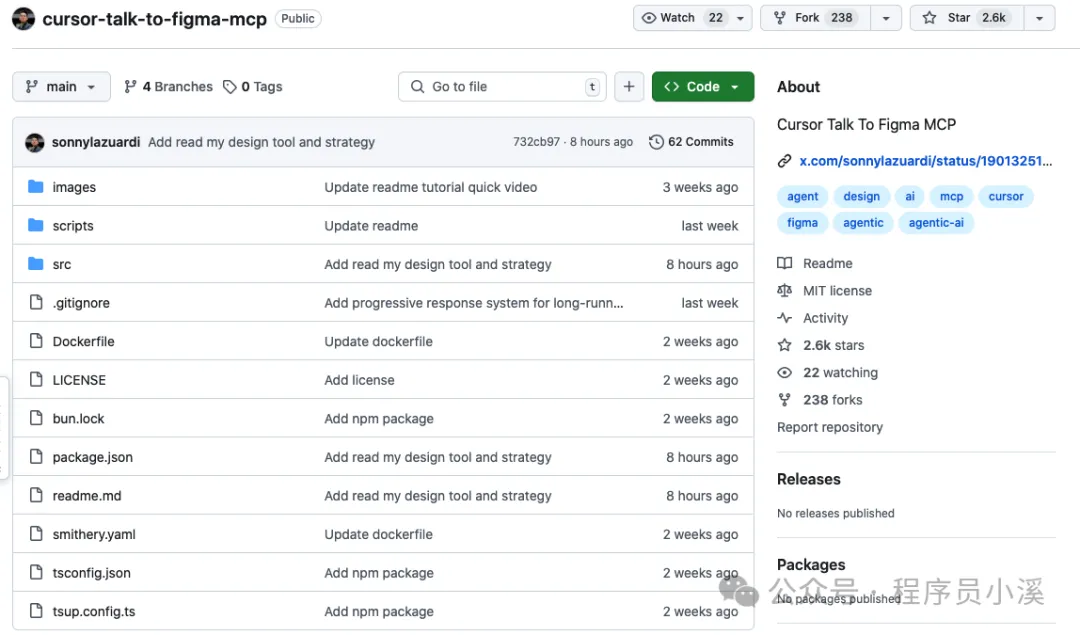Click the src folder icon
1080x635 pixels.
click(36, 264)
